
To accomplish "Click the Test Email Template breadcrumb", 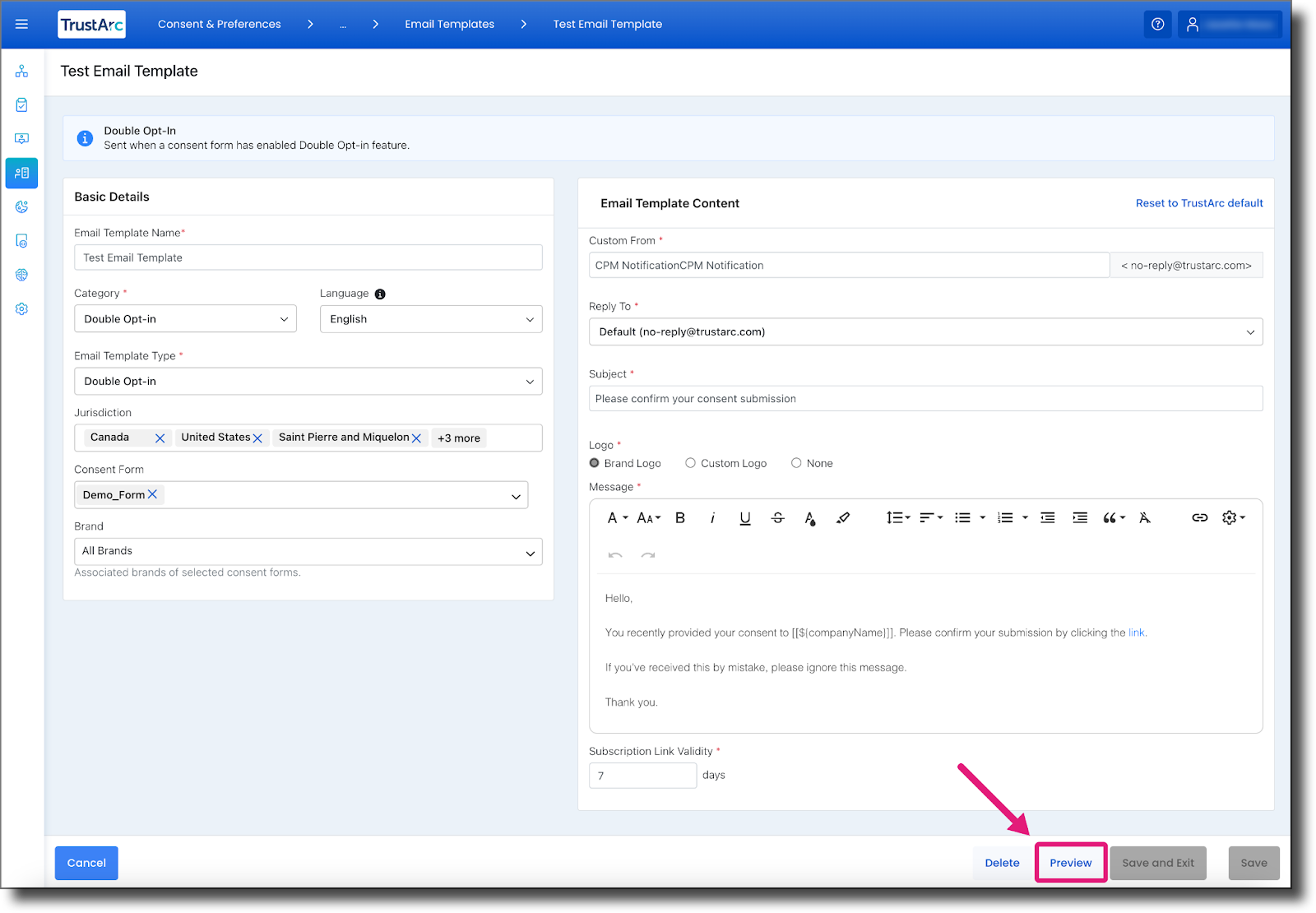I will (x=608, y=25).
